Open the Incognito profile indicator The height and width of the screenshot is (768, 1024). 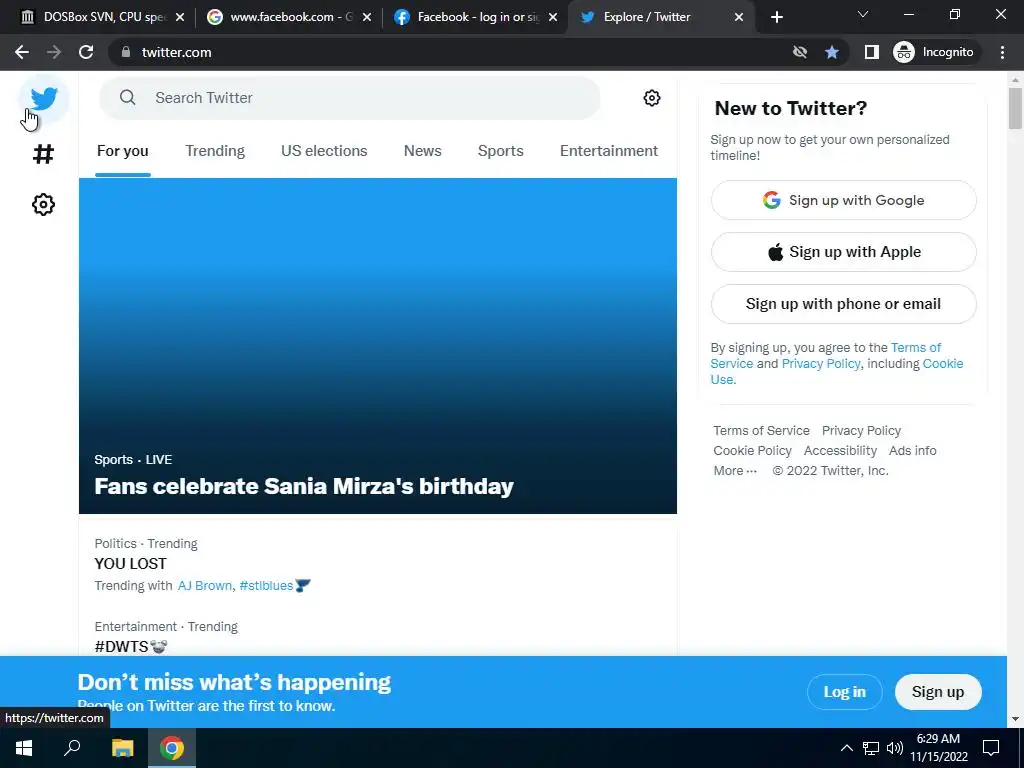pyautogui.click(x=934, y=52)
